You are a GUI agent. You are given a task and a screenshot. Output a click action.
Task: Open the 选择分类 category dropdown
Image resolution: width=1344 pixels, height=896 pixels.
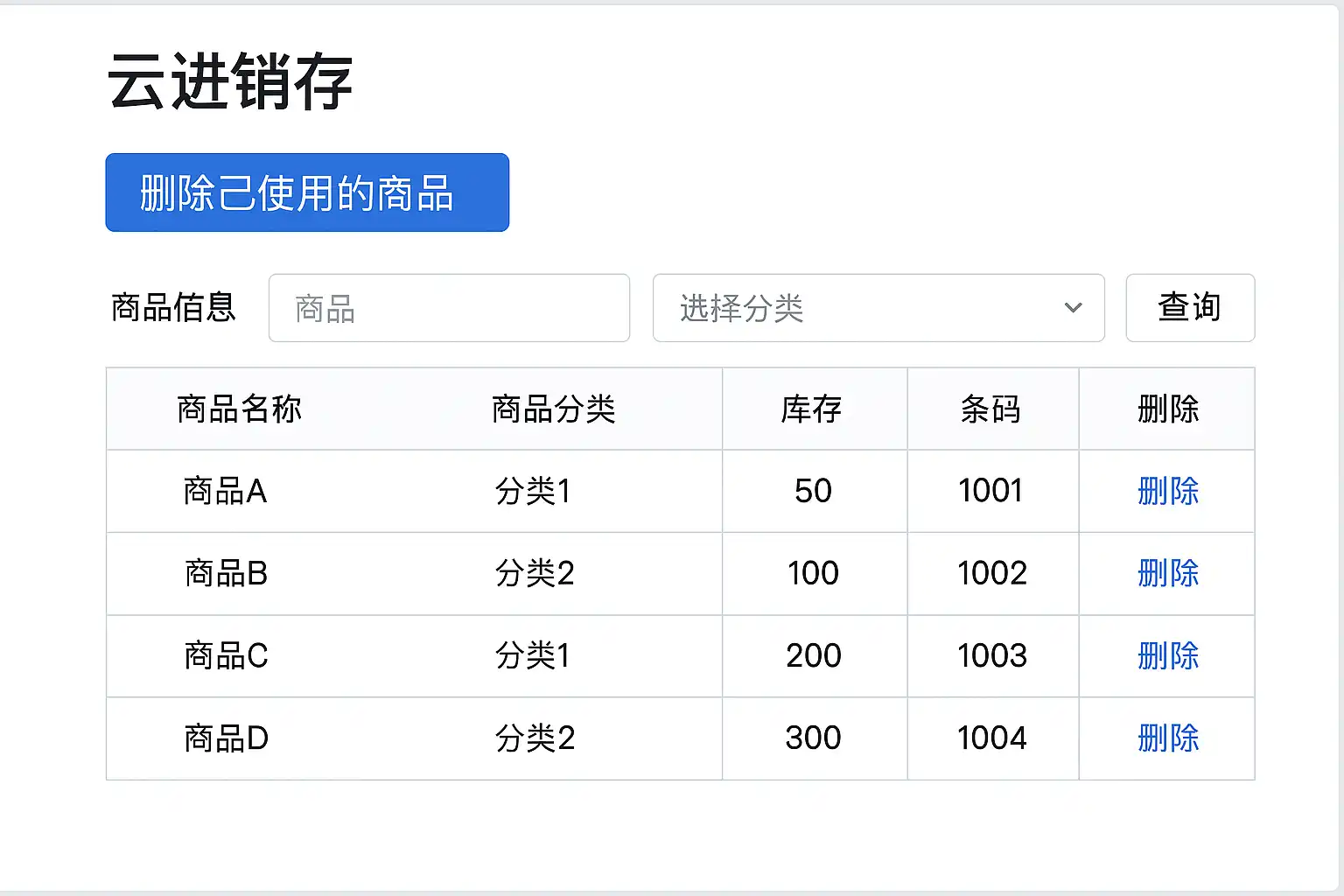click(x=878, y=308)
